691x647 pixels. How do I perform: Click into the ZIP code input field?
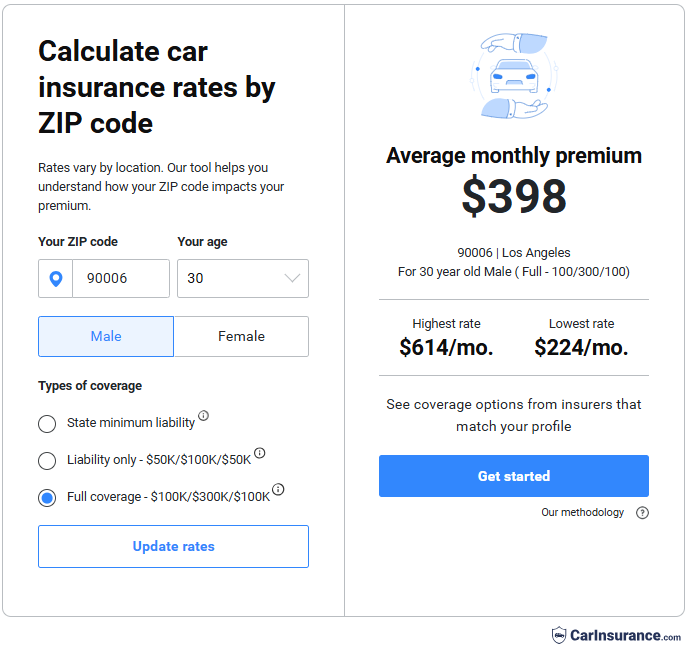click(x=120, y=278)
